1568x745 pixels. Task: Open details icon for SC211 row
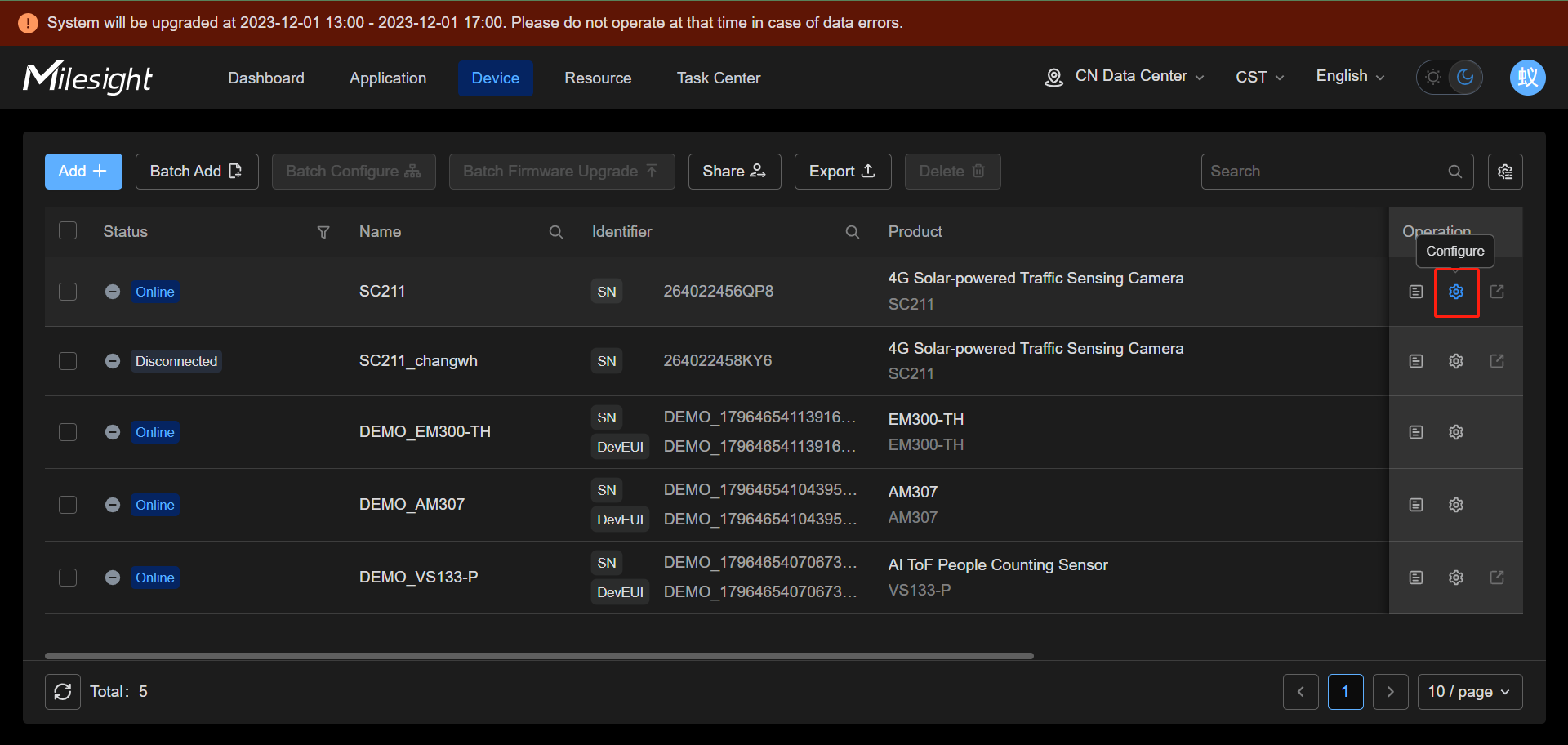tap(1416, 292)
